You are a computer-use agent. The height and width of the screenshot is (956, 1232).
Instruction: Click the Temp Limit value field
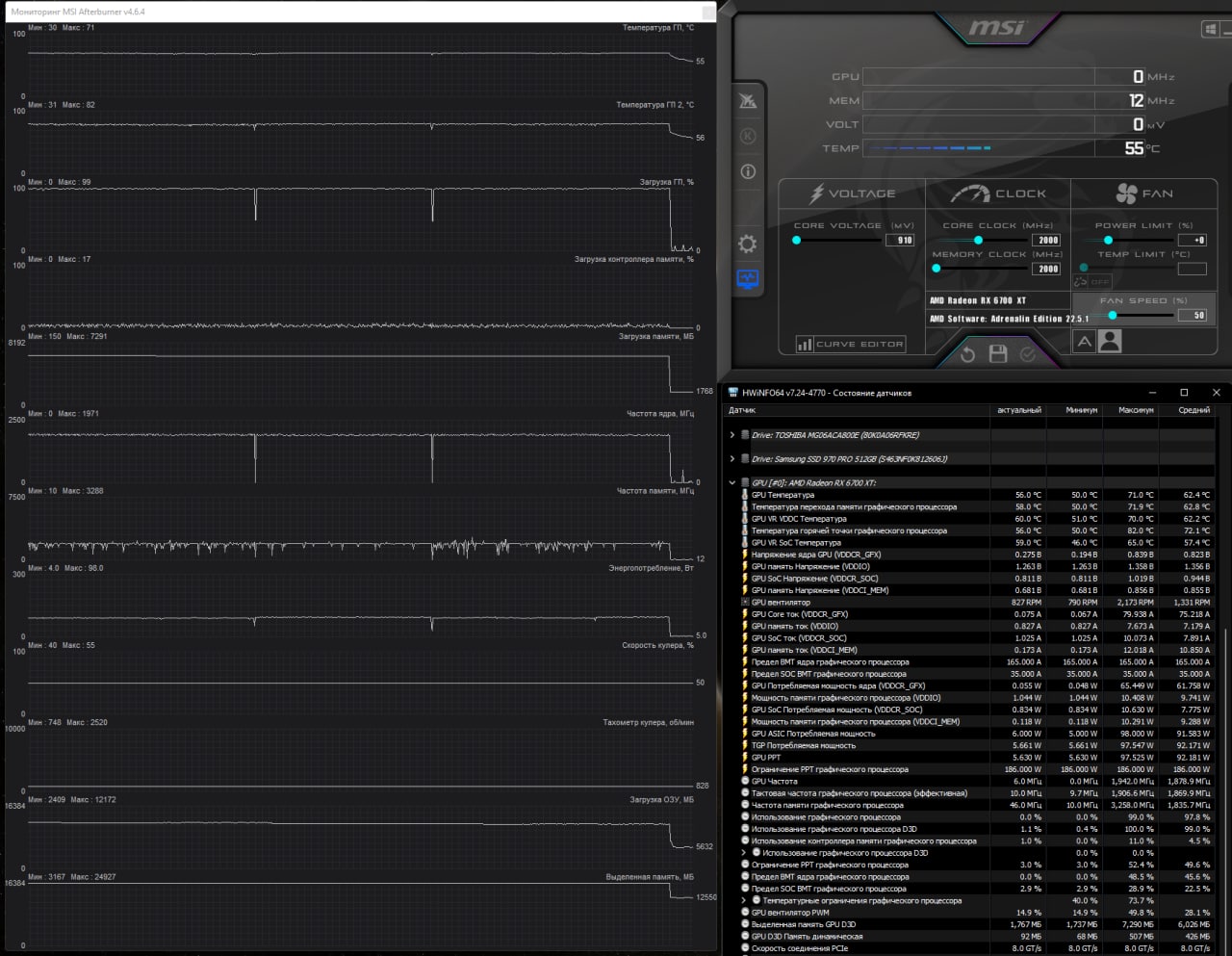tap(1193, 269)
